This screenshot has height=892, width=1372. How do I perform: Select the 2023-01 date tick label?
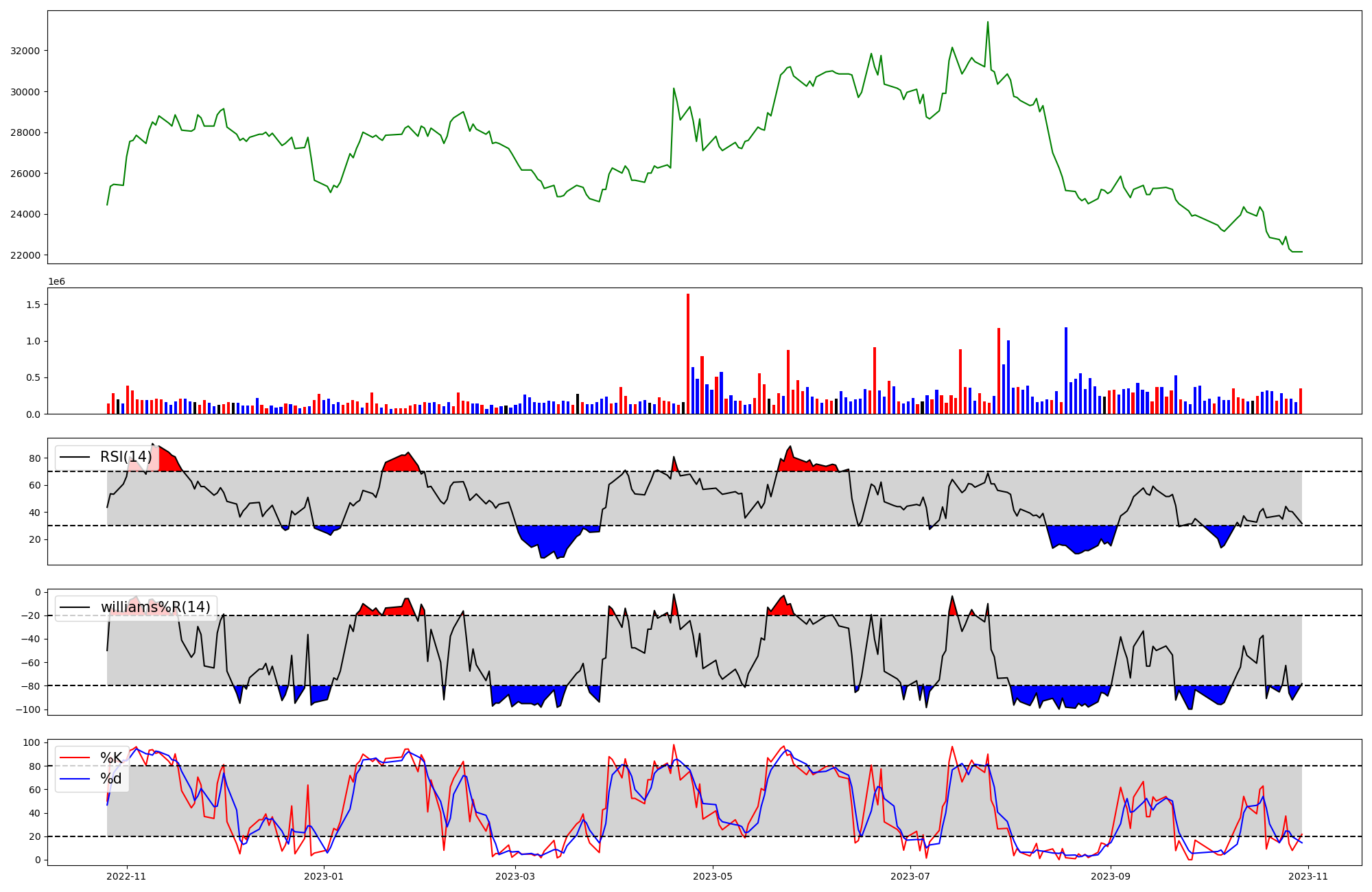pos(324,876)
